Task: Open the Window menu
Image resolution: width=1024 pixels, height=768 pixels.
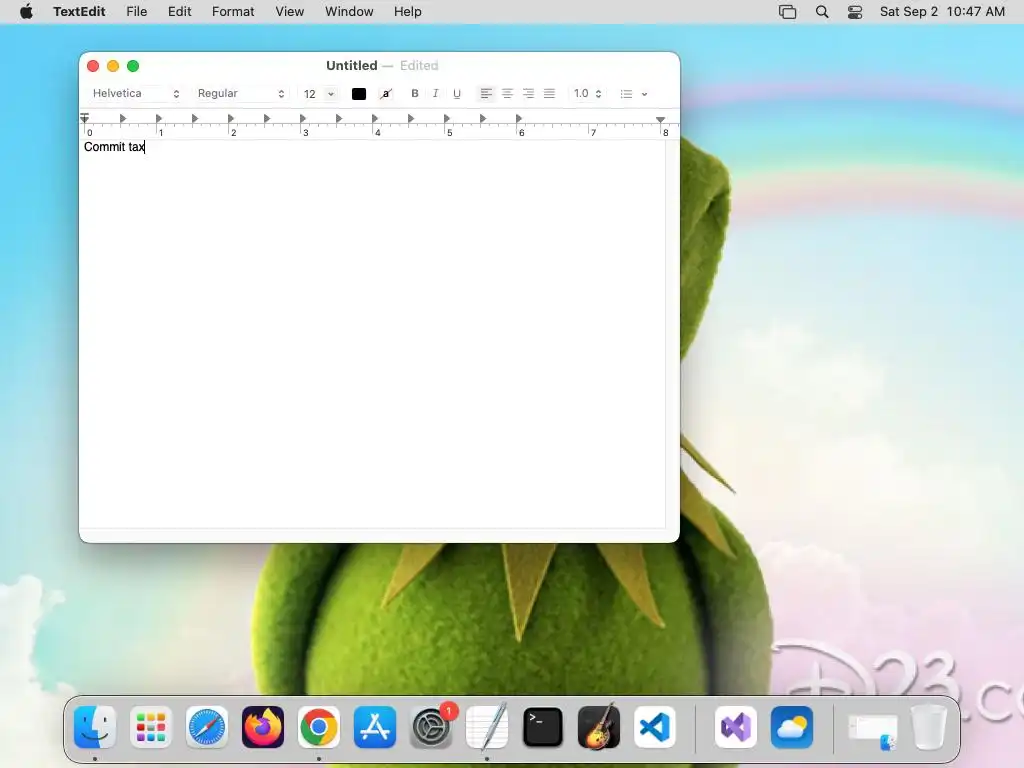Action: [349, 12]
